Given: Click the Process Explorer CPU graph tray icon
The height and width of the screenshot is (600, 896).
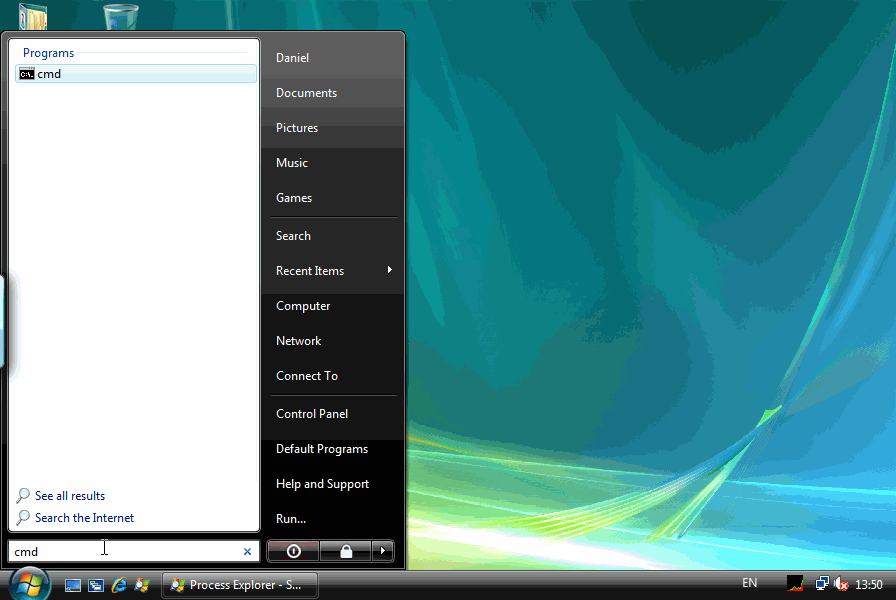Looking at the screenshot, I should tap(795, 583).
